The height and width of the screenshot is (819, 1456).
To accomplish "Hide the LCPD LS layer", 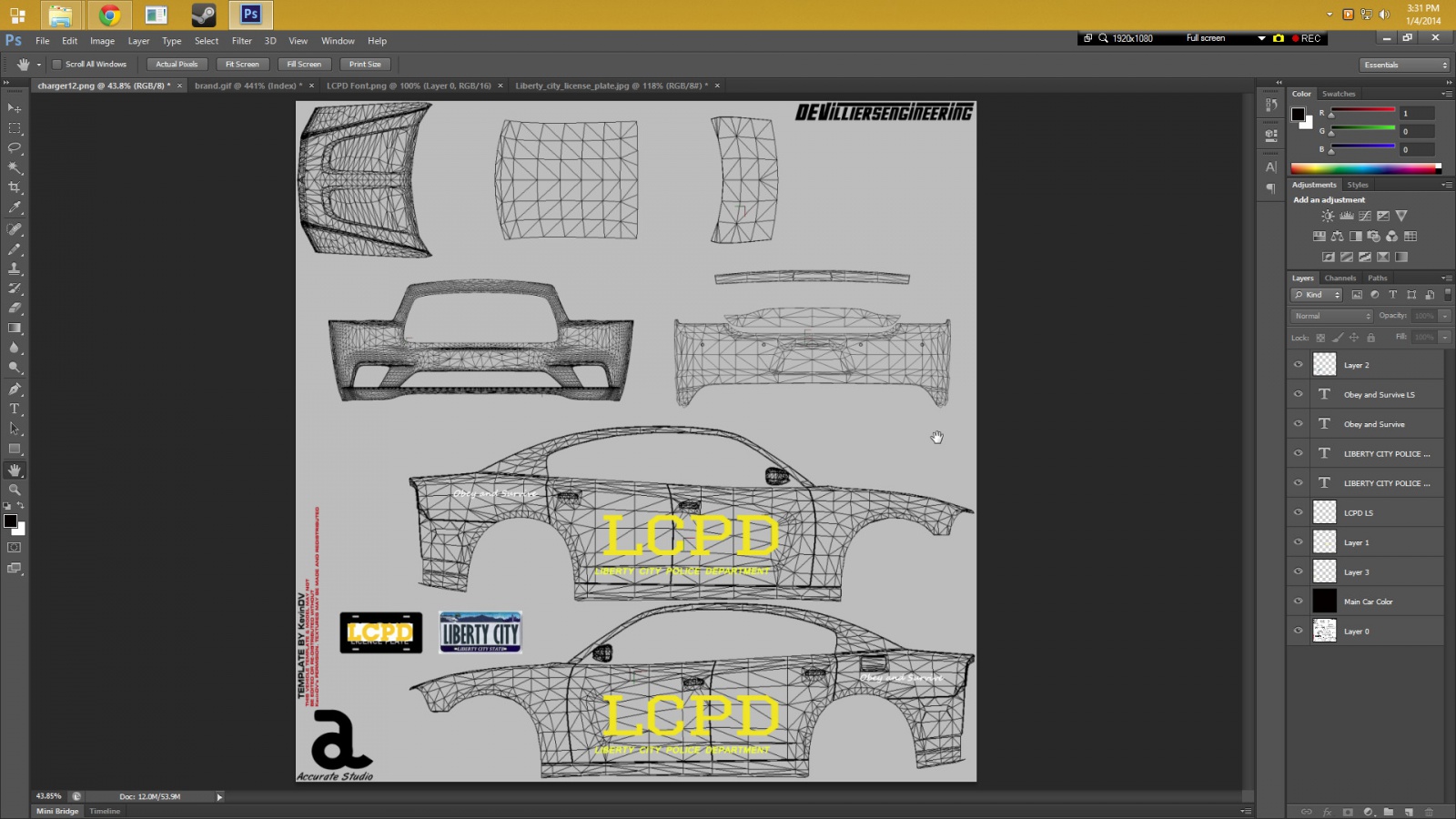I will tap(1299, 512).
